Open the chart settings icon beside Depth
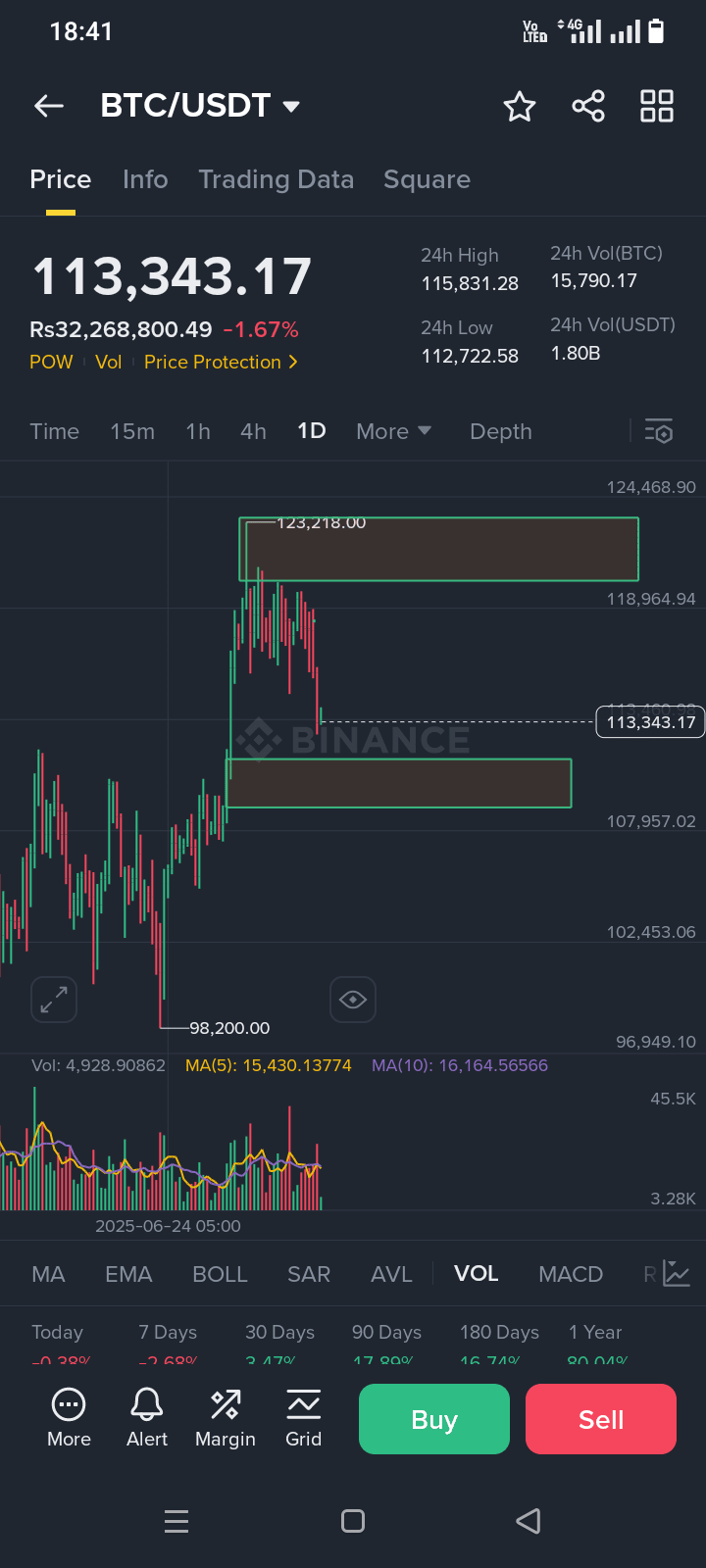706x1568 pixels. 659,431
